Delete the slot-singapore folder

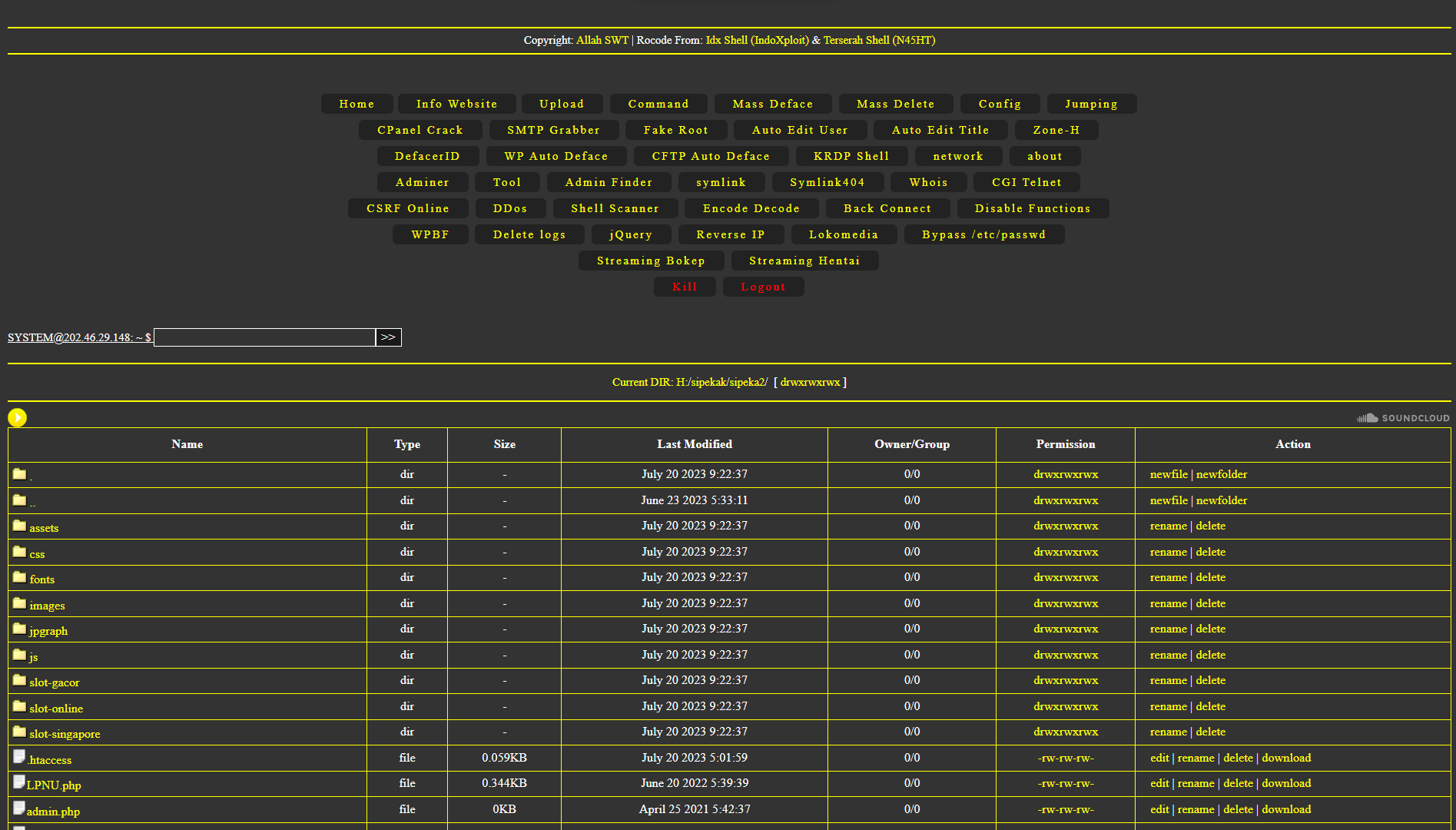click(1210, 732)
